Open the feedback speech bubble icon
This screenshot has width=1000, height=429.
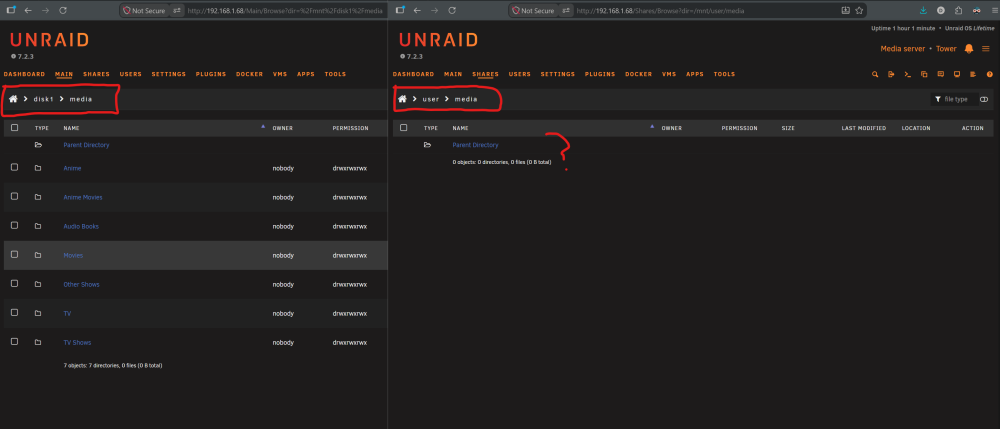(940, 75)
